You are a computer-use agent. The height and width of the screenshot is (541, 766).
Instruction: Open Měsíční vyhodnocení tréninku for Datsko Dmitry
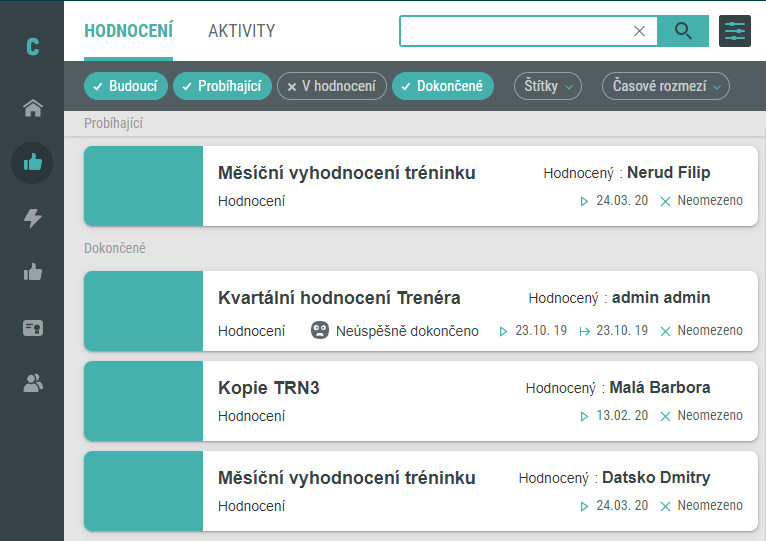coord(347,477)
